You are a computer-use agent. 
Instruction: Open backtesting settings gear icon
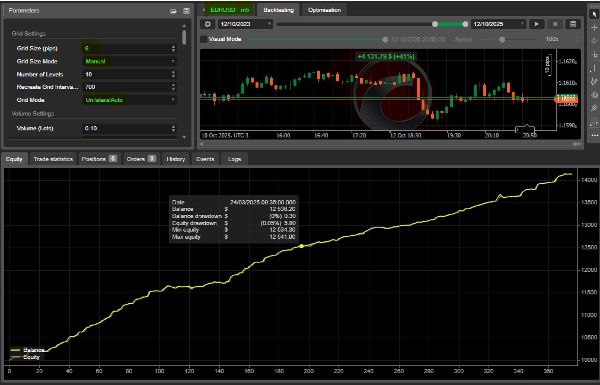pos(208,24)
